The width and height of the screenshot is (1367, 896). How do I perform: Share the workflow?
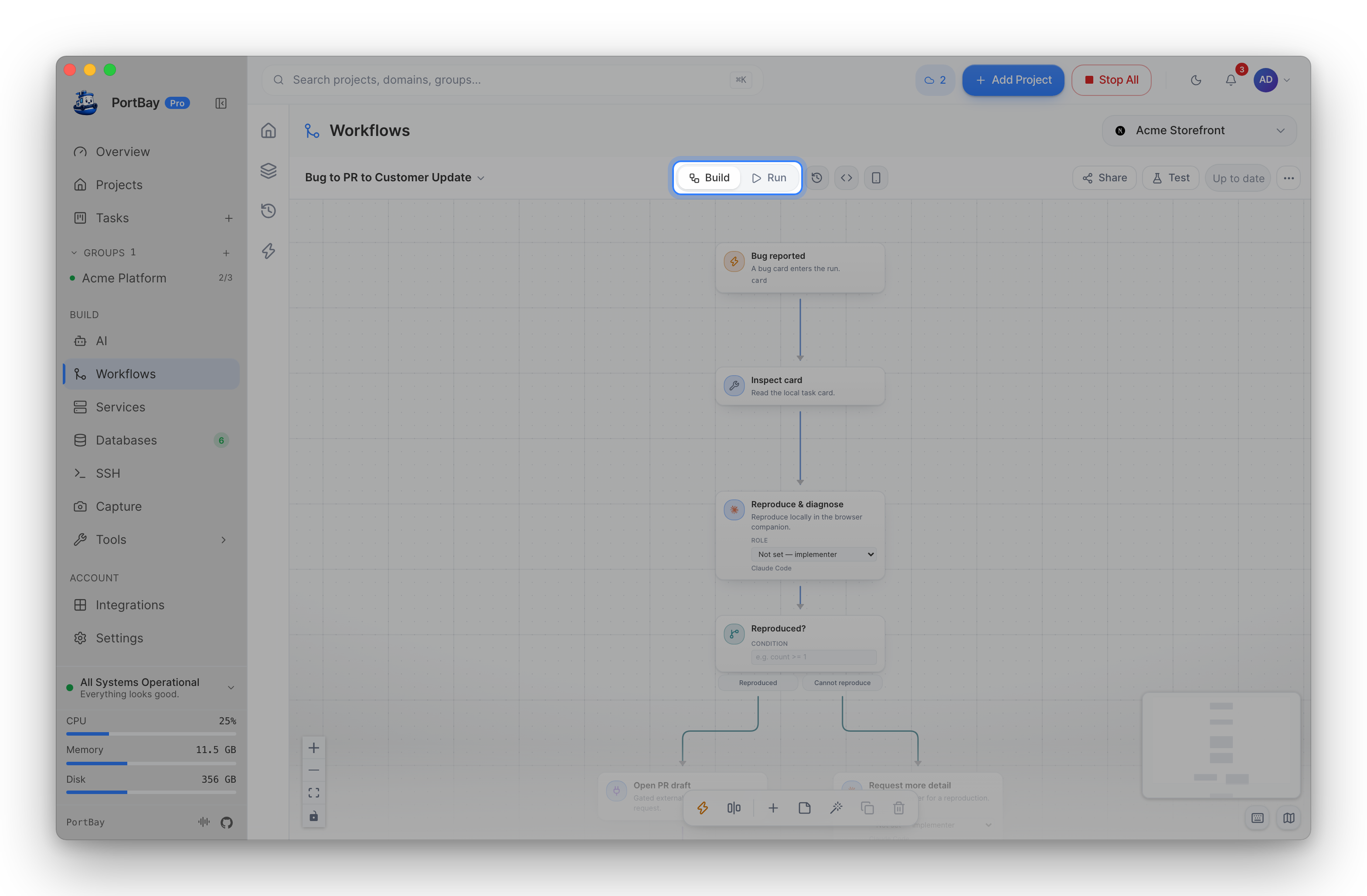[x=1105, y=178]
